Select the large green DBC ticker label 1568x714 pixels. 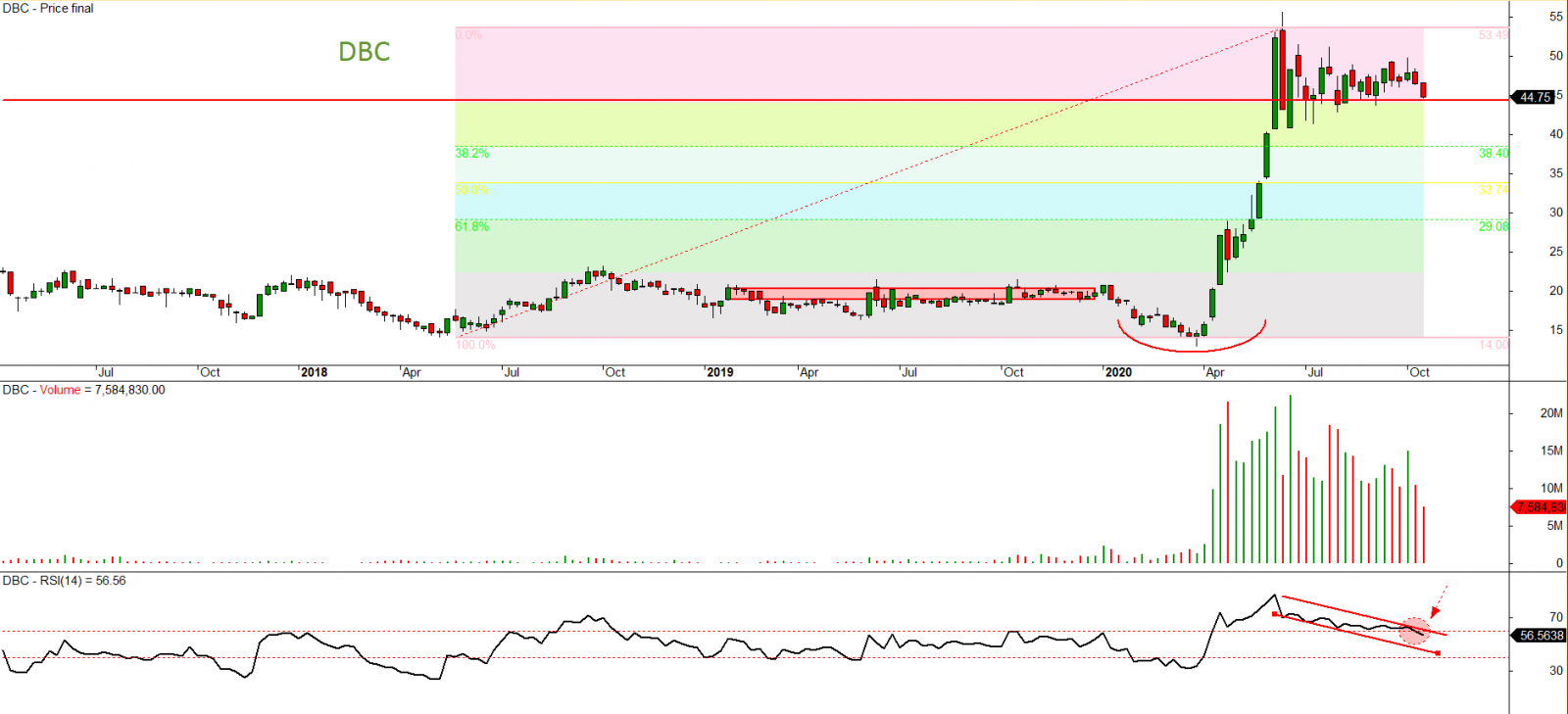point(365,52)
